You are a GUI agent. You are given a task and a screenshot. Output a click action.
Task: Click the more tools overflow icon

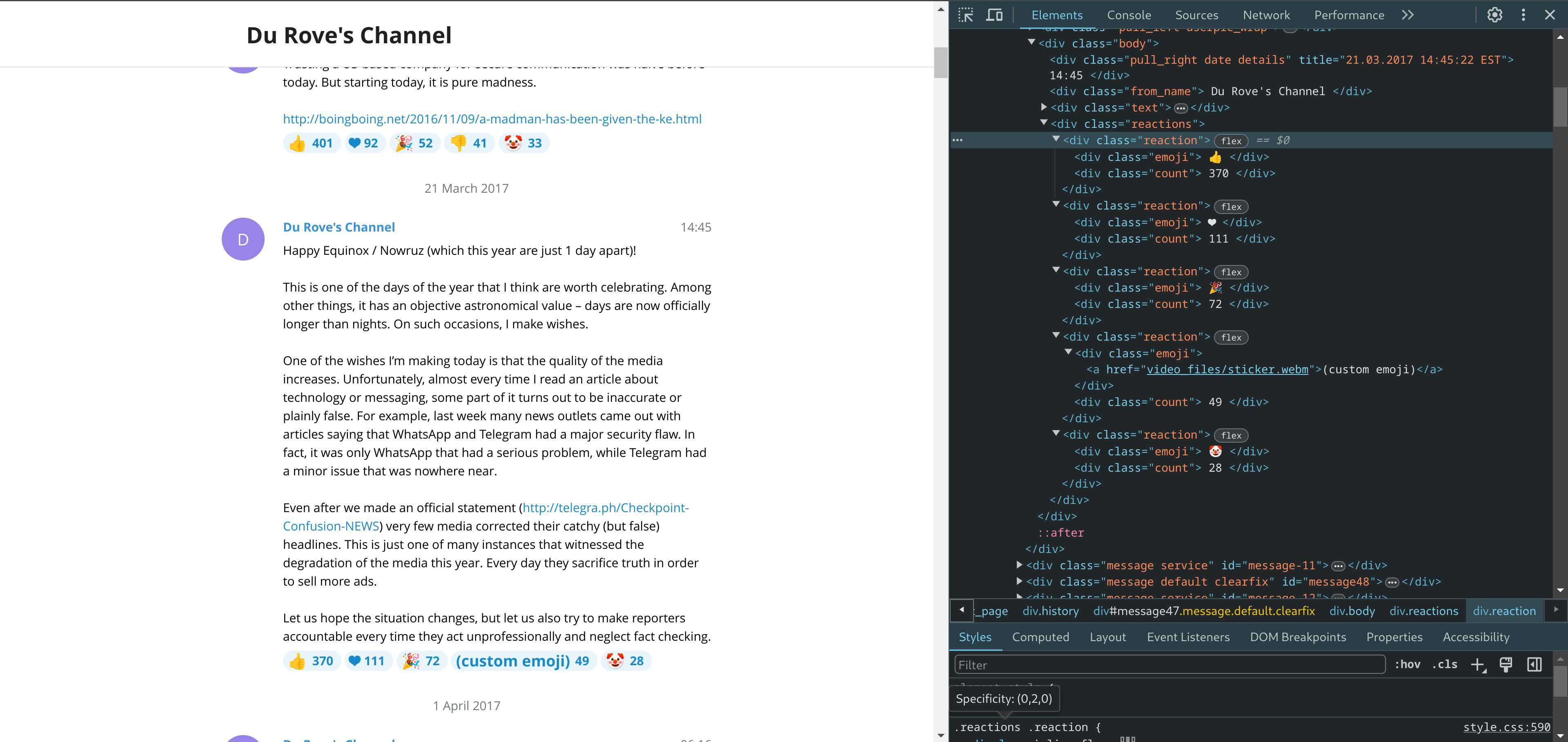(x=1406, y=15)
